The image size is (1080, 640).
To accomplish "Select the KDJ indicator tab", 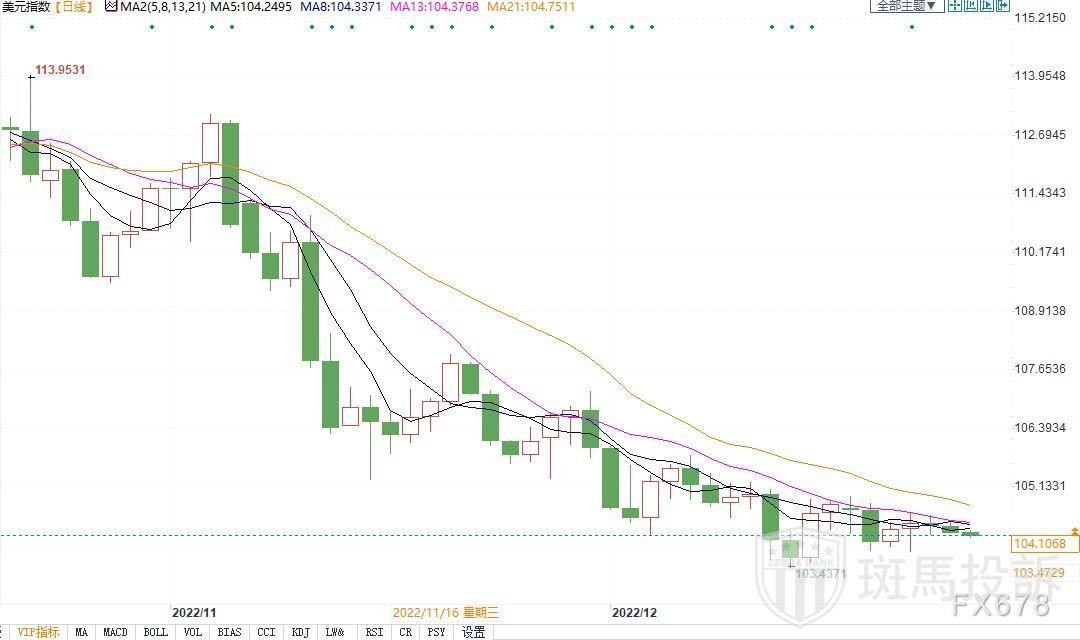I will 300,632.
